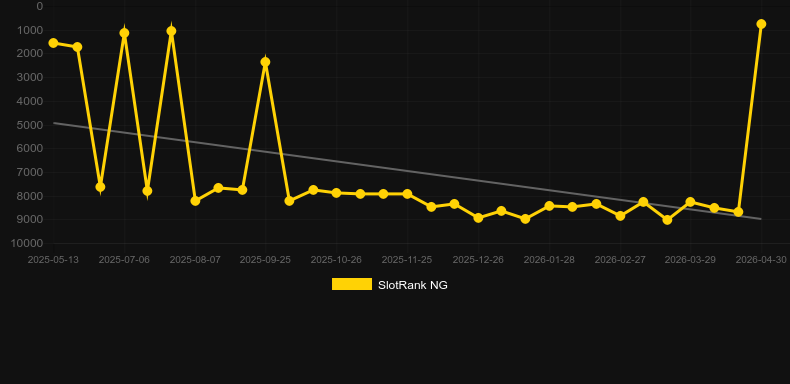This screenshot has height=384, width=790.
Task: Click the 2026-01-28 x-axis date label
Action: 549,260
